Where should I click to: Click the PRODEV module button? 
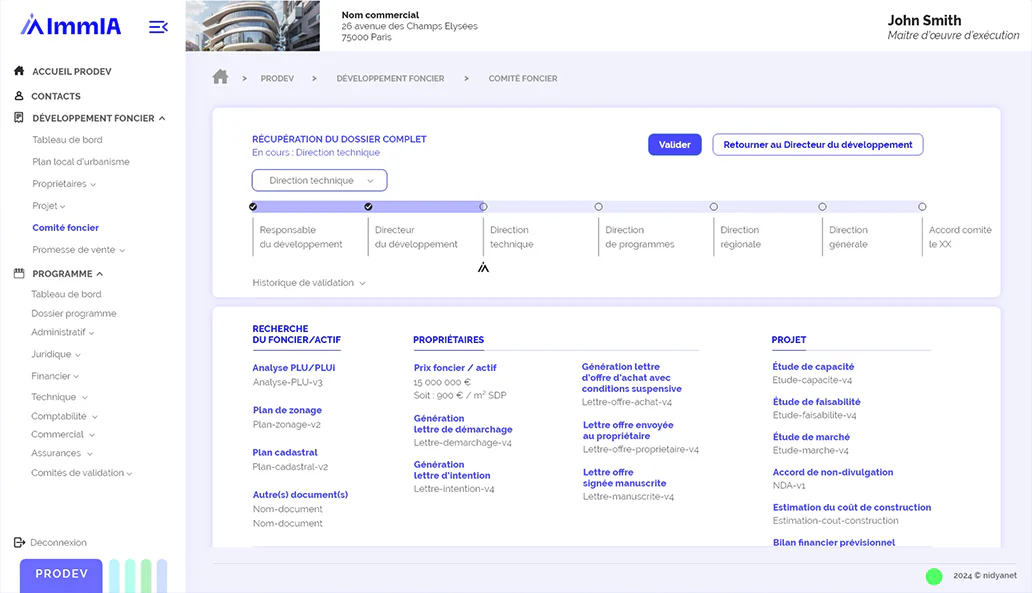61,575
